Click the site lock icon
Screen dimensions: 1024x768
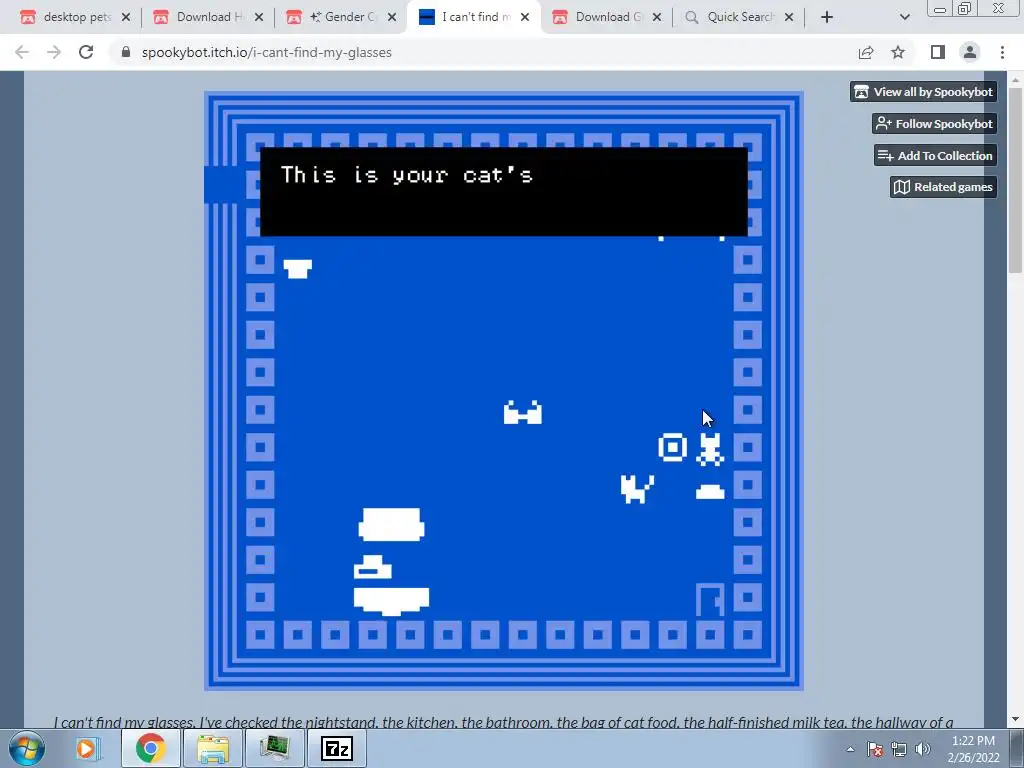tap(126, 52)
